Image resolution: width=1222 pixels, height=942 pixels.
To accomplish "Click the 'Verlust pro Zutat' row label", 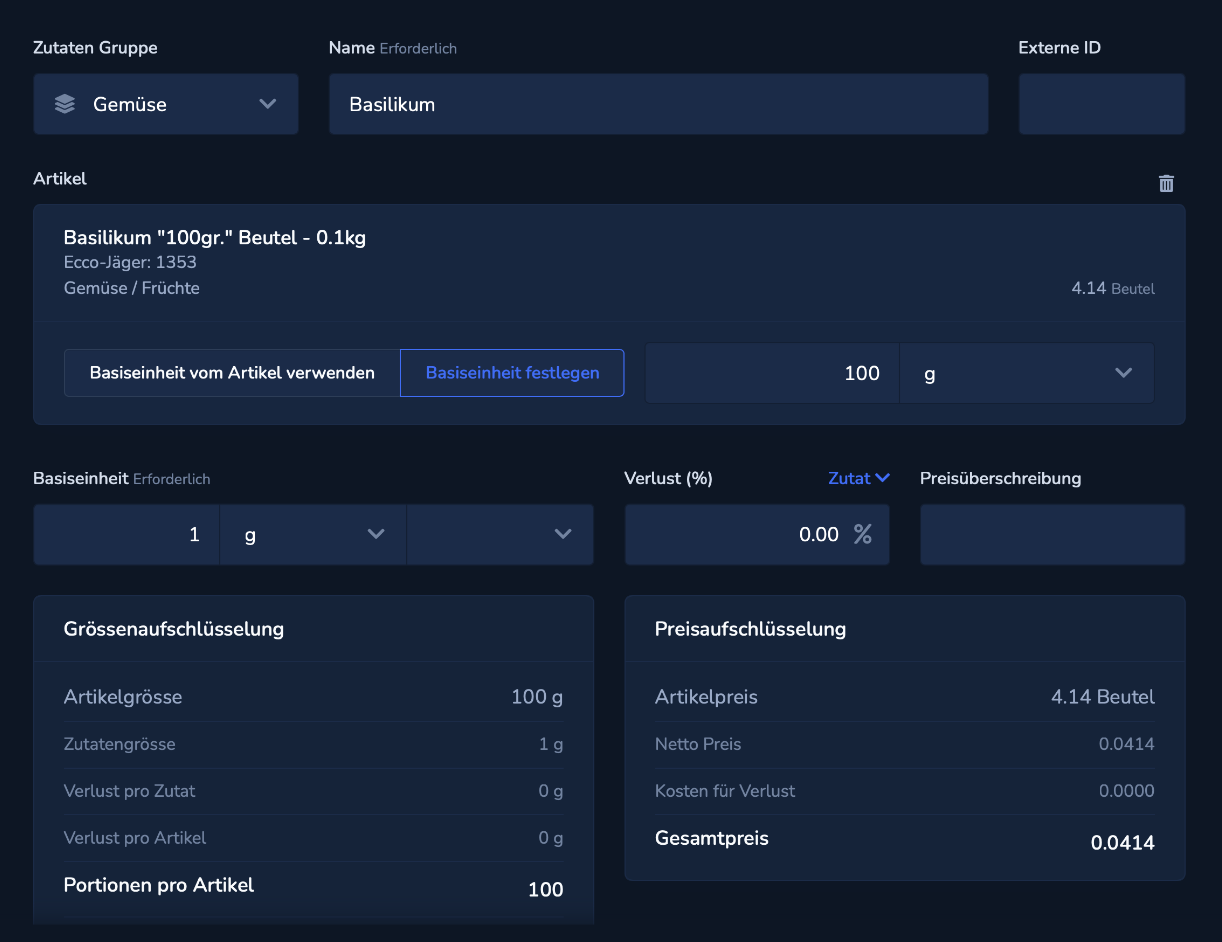I will click(x=130, y=791).
